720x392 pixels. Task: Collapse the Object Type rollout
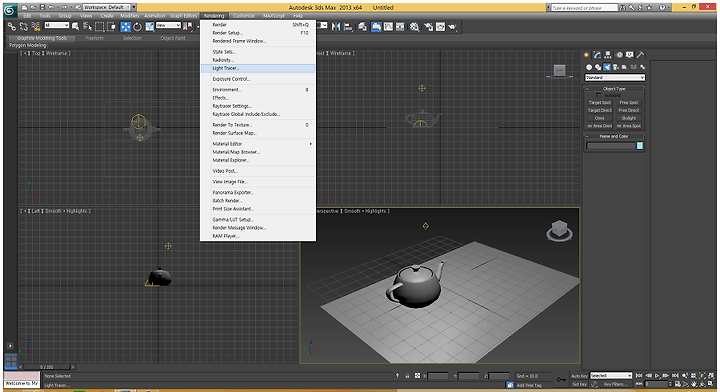(x=614, y=89)
